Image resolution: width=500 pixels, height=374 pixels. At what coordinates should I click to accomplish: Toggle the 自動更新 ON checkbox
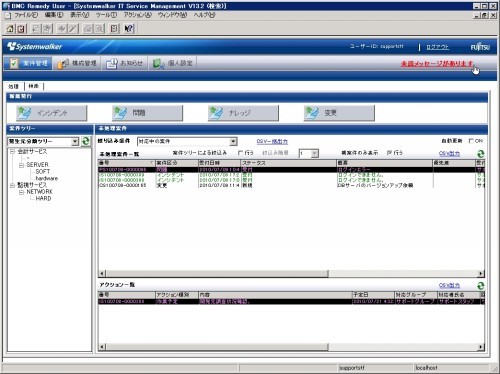(x=471, y=141)
